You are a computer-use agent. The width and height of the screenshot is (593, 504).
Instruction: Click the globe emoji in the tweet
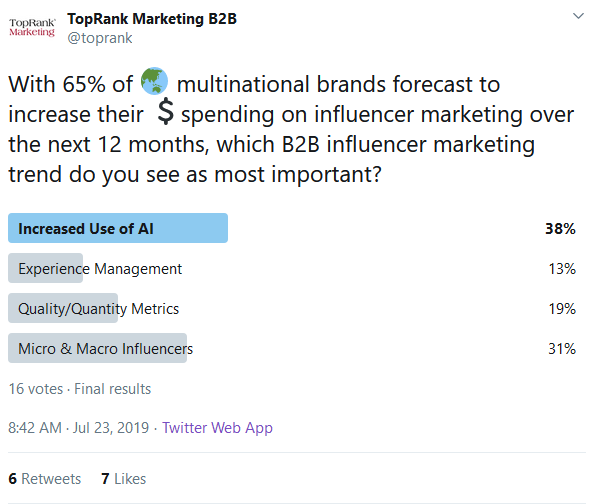pyautogui.click(x=154, y=81)
